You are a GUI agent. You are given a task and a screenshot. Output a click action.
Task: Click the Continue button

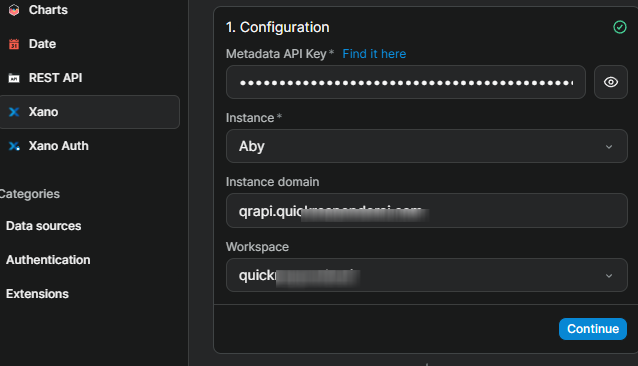592,329
